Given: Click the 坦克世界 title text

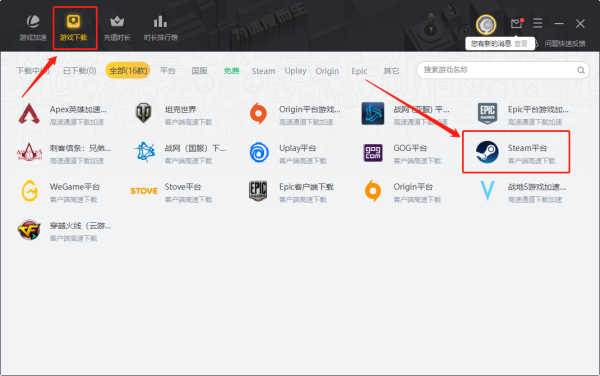Looking at the screenshot, I should 180,109.
